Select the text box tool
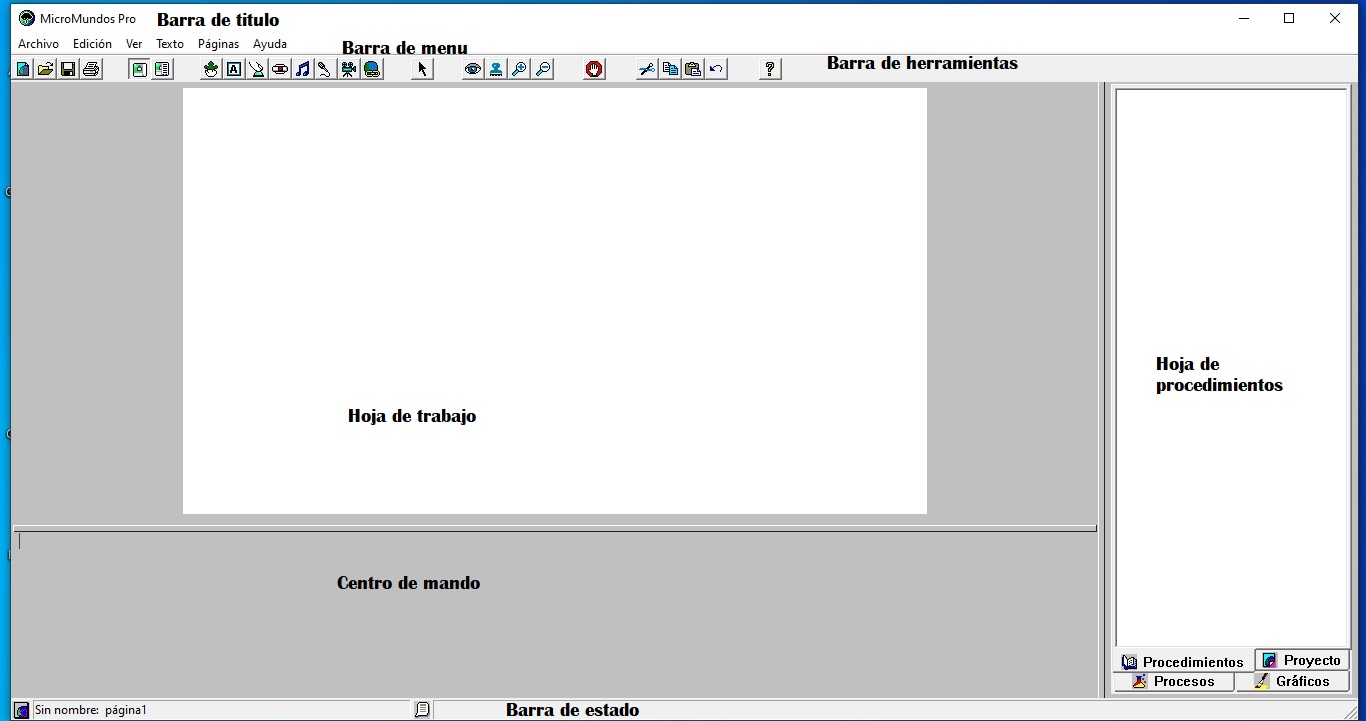The image size is (1366, 721). [233, 69]
